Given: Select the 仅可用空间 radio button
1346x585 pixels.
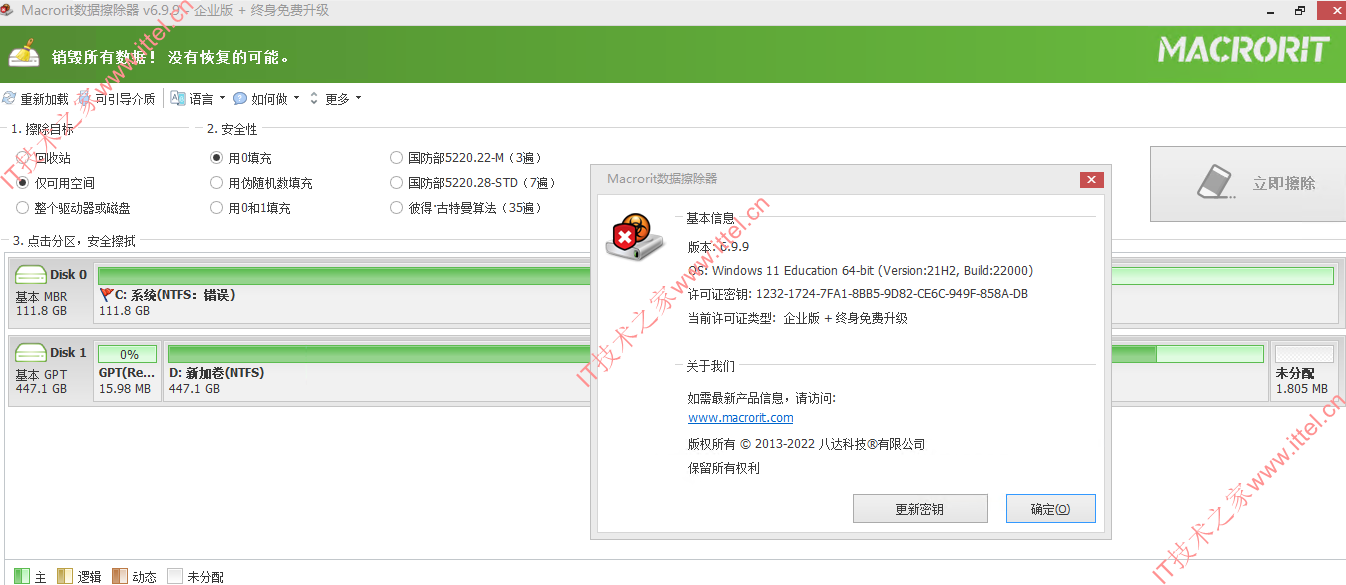Looking at the screenshot, I should [x=23, y=183].
